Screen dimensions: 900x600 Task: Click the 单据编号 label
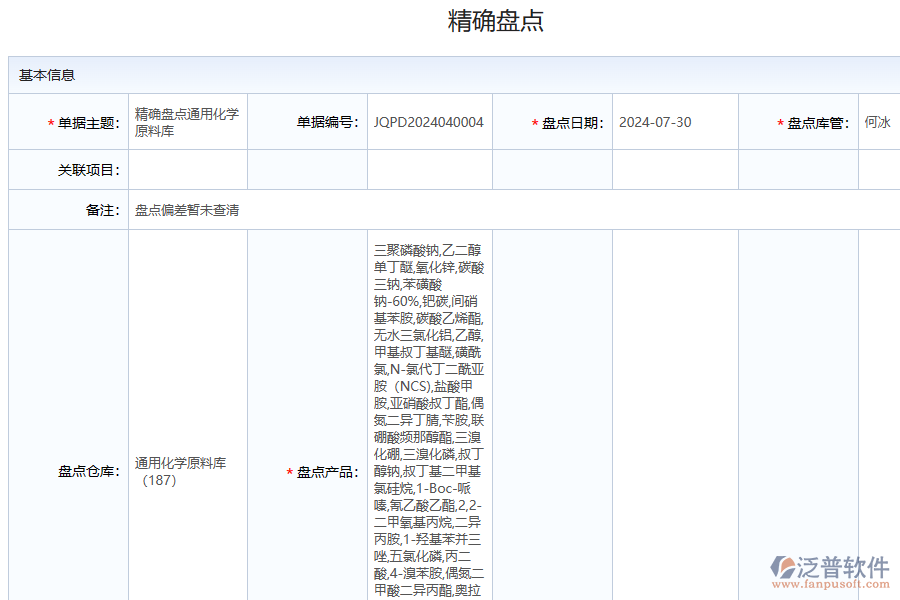328,123
